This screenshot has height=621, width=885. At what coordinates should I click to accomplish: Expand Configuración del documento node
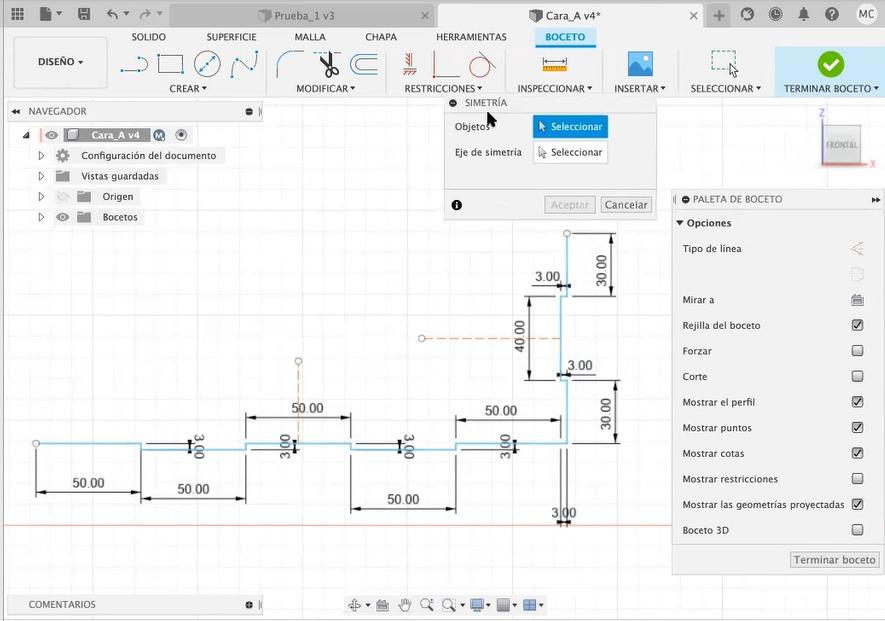[x=41, y=155]
